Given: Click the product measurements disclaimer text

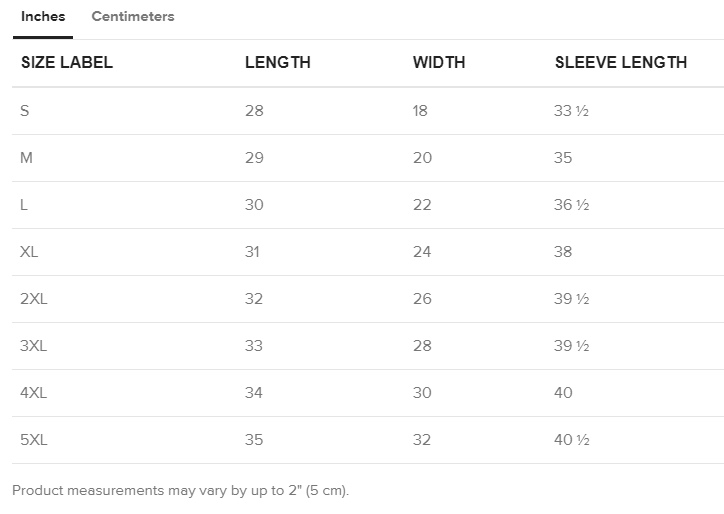Looking at the screenshot, I should point(180,491).
